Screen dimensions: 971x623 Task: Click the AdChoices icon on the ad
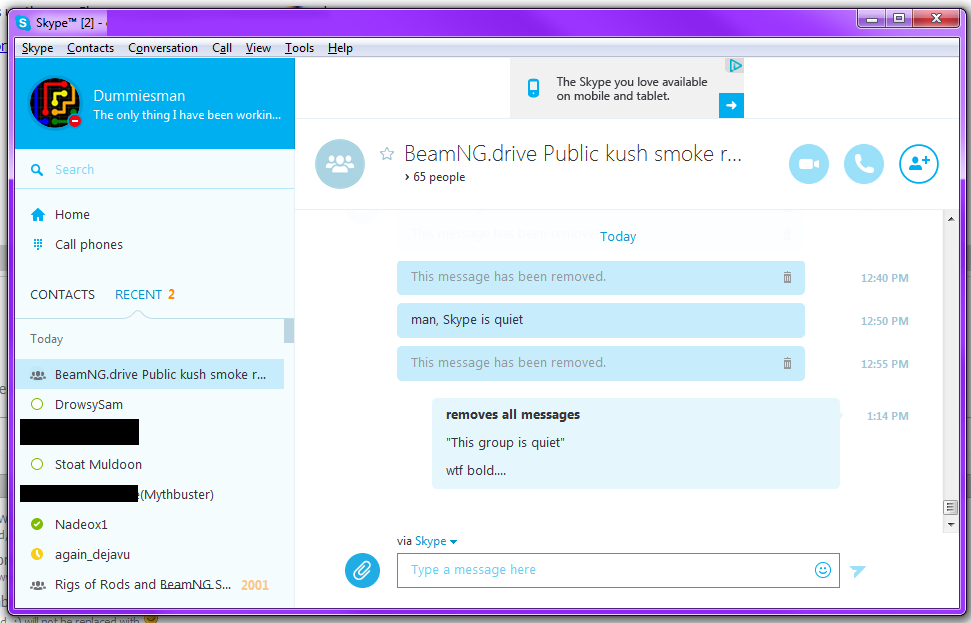point(735,65)
